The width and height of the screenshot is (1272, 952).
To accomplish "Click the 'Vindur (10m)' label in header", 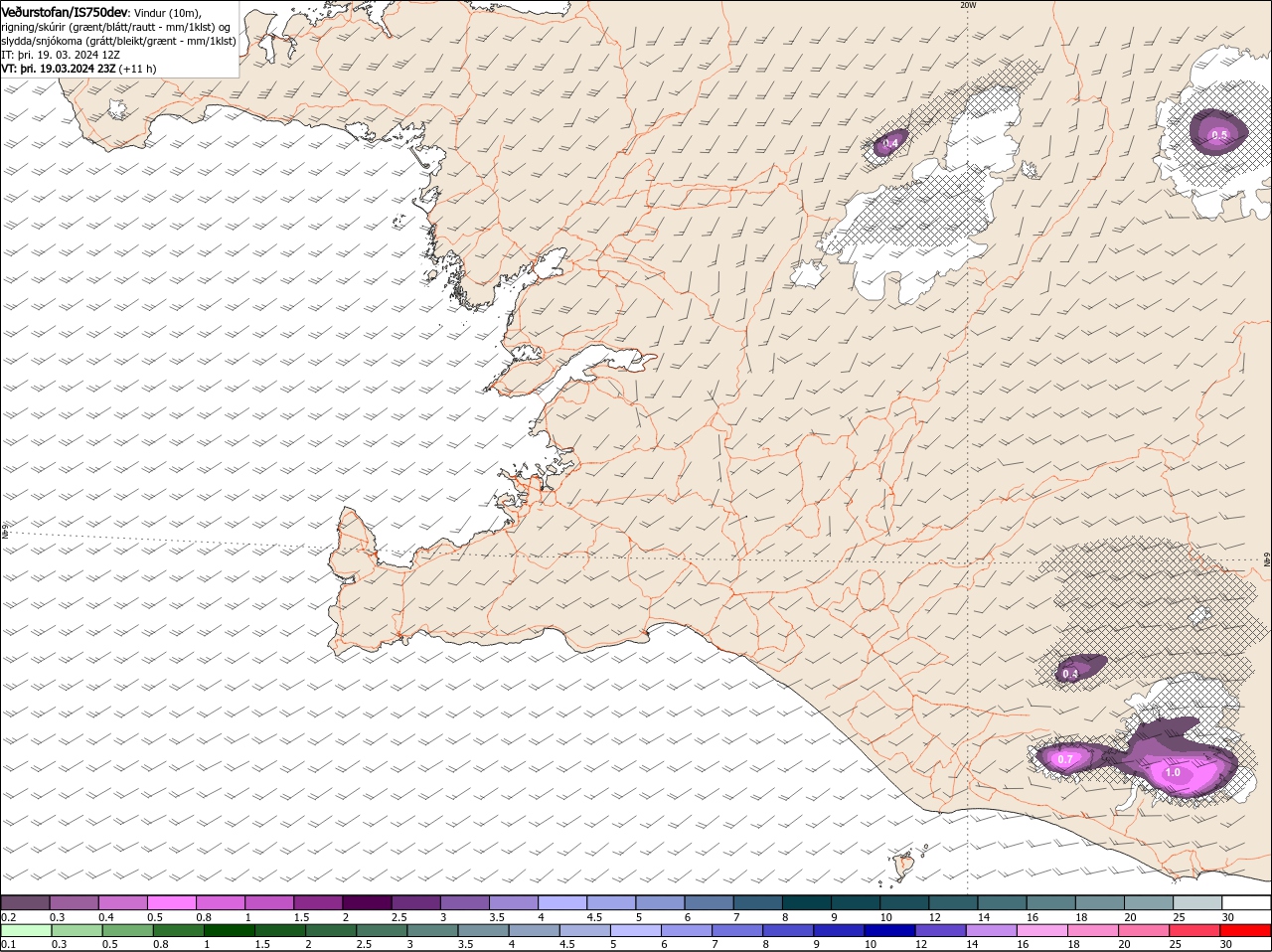I will (167, 12).
